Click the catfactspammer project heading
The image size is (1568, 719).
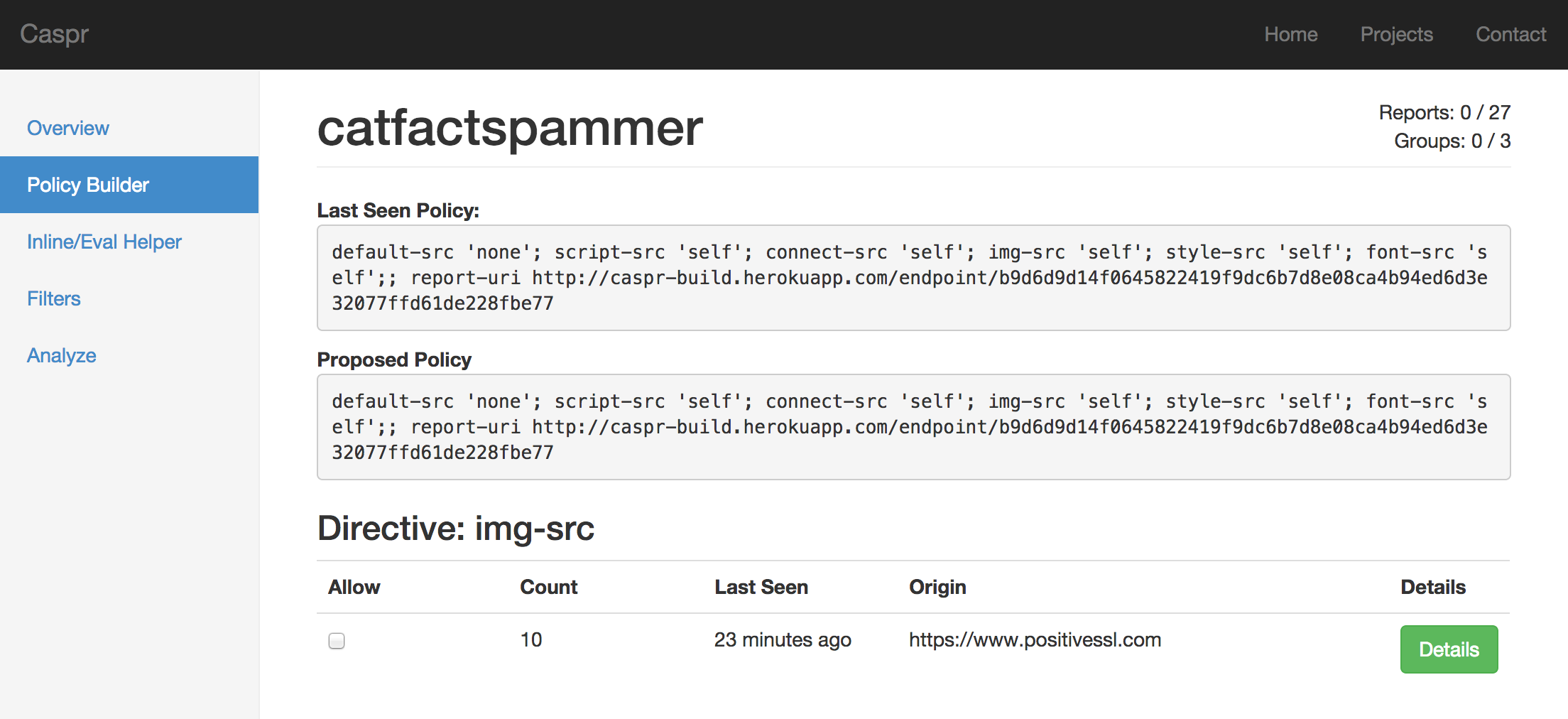point(510,128)
